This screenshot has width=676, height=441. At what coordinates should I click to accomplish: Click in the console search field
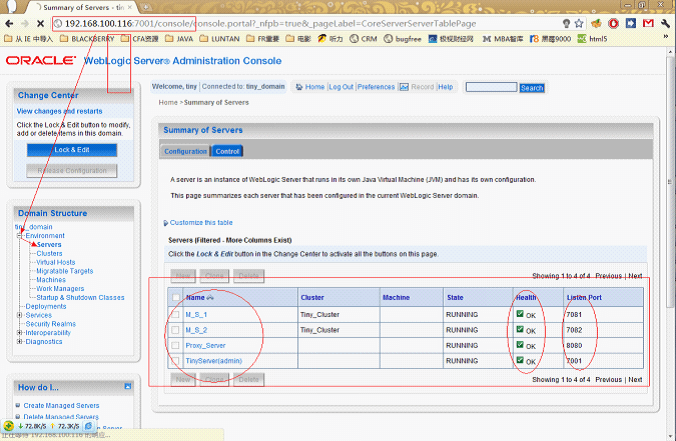[491, 88]
